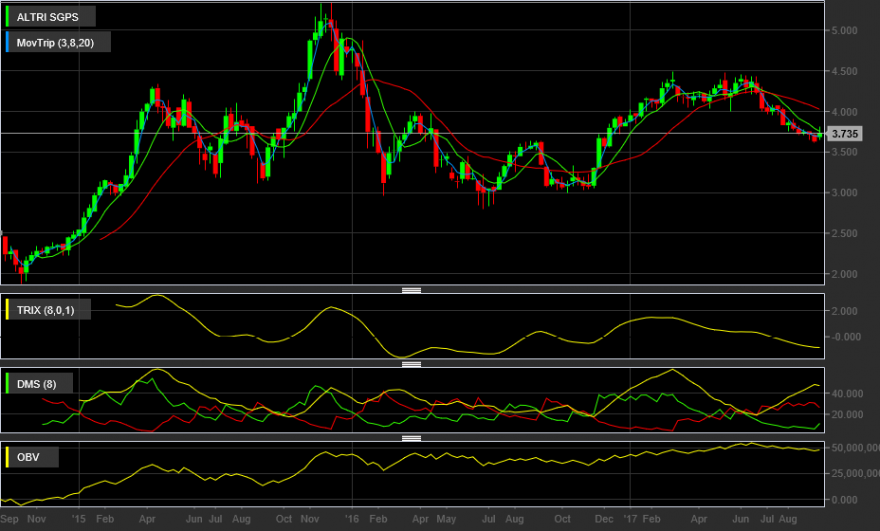
Task: Click the divider handle above OBV panel
Action: click(x=411, y=438)
